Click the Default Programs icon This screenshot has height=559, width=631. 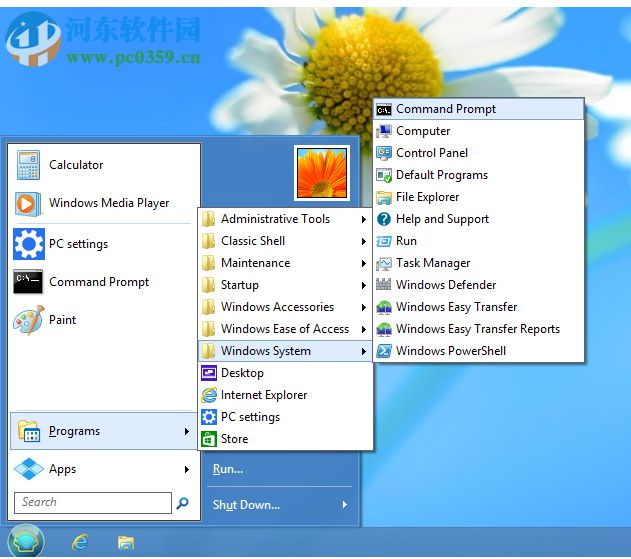click(x=384, y=175)
